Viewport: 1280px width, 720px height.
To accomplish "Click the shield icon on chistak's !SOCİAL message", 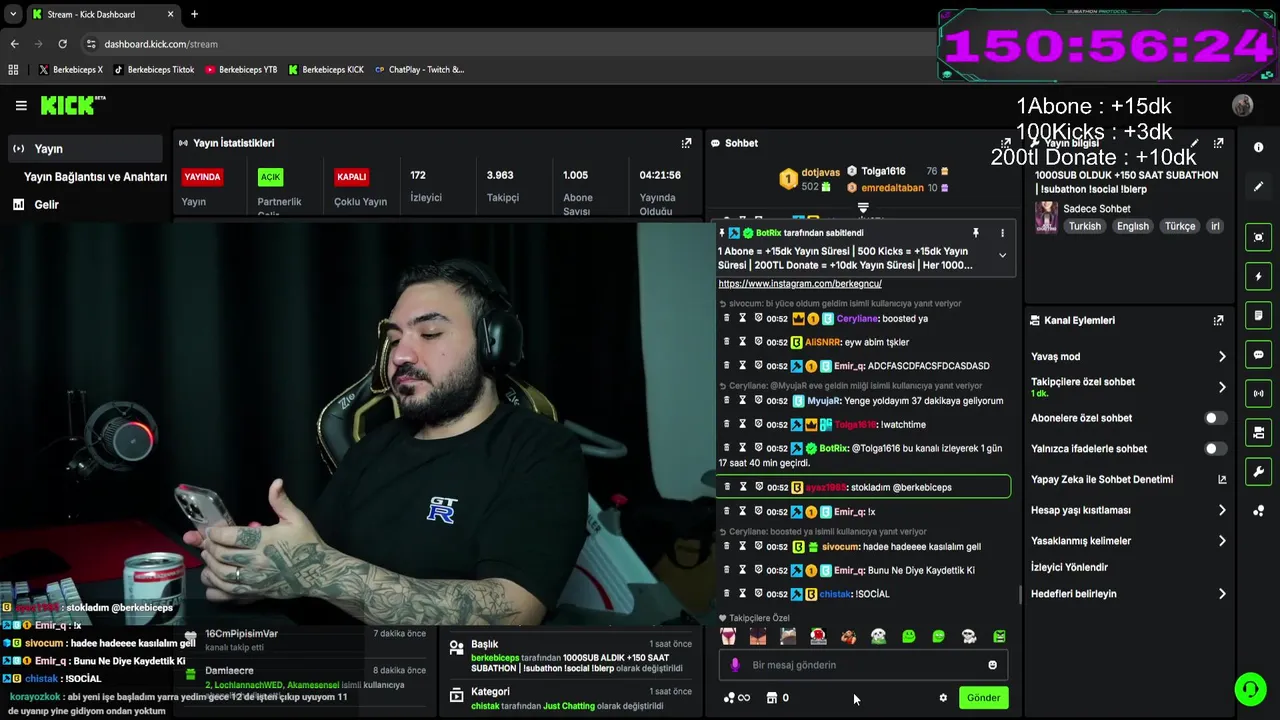I will [758, 594].
